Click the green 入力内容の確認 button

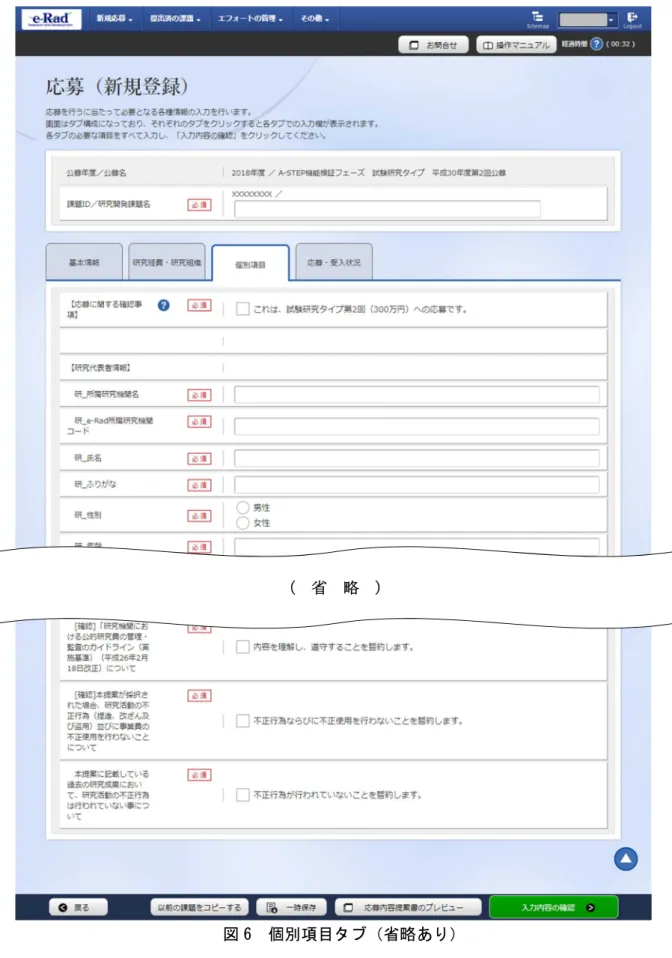[553, 907]
